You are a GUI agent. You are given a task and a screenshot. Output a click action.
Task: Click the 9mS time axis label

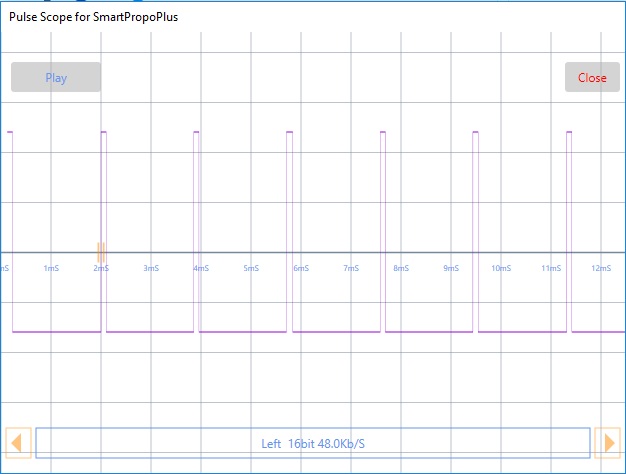tap(451, 268)
